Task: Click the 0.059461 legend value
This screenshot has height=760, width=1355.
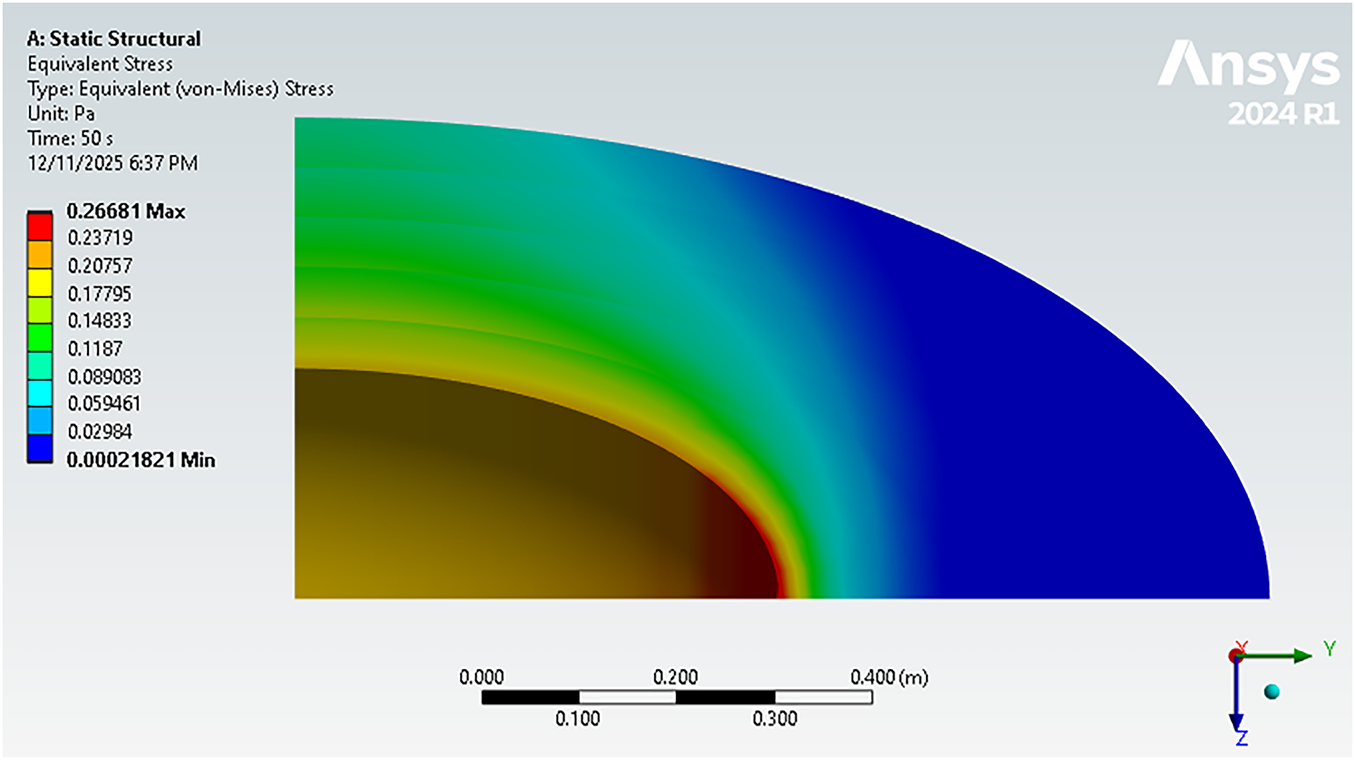Action: click(x=103, y=404)
